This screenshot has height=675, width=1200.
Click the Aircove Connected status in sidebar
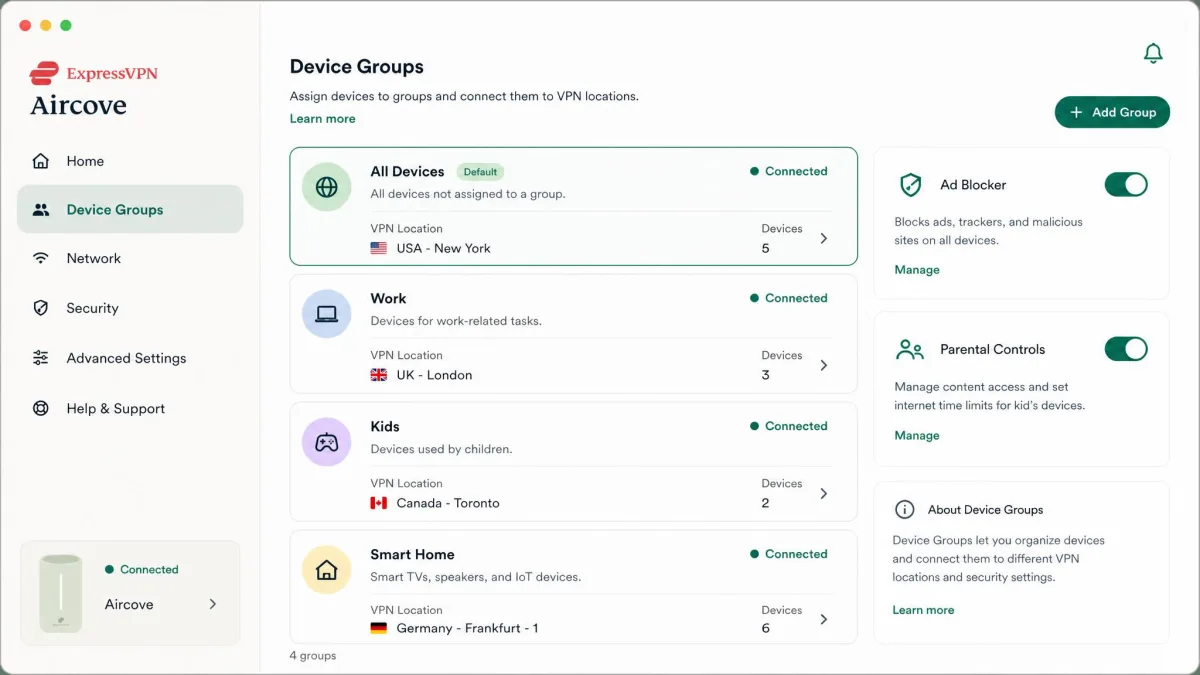point(142,569)
